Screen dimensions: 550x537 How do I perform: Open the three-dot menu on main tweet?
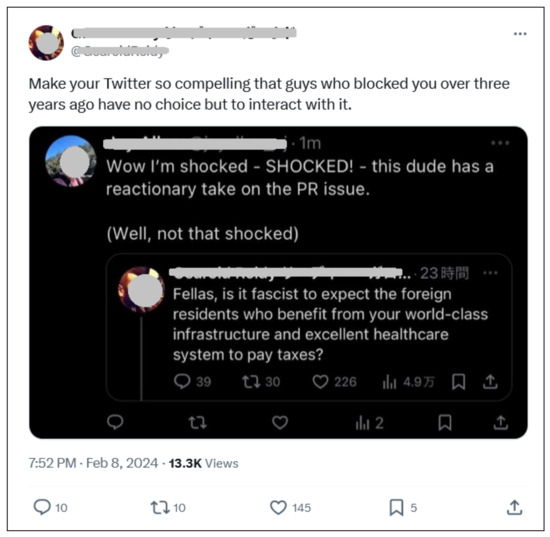coord(520,34)
